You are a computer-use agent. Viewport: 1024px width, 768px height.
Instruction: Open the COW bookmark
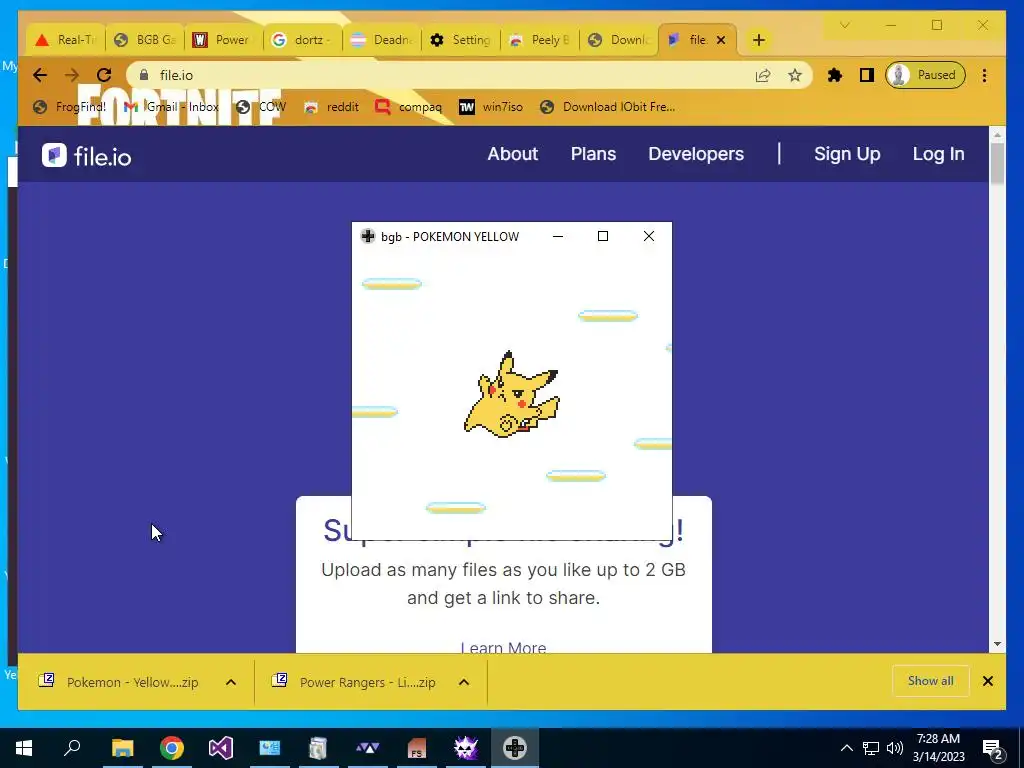pos(261,106)
